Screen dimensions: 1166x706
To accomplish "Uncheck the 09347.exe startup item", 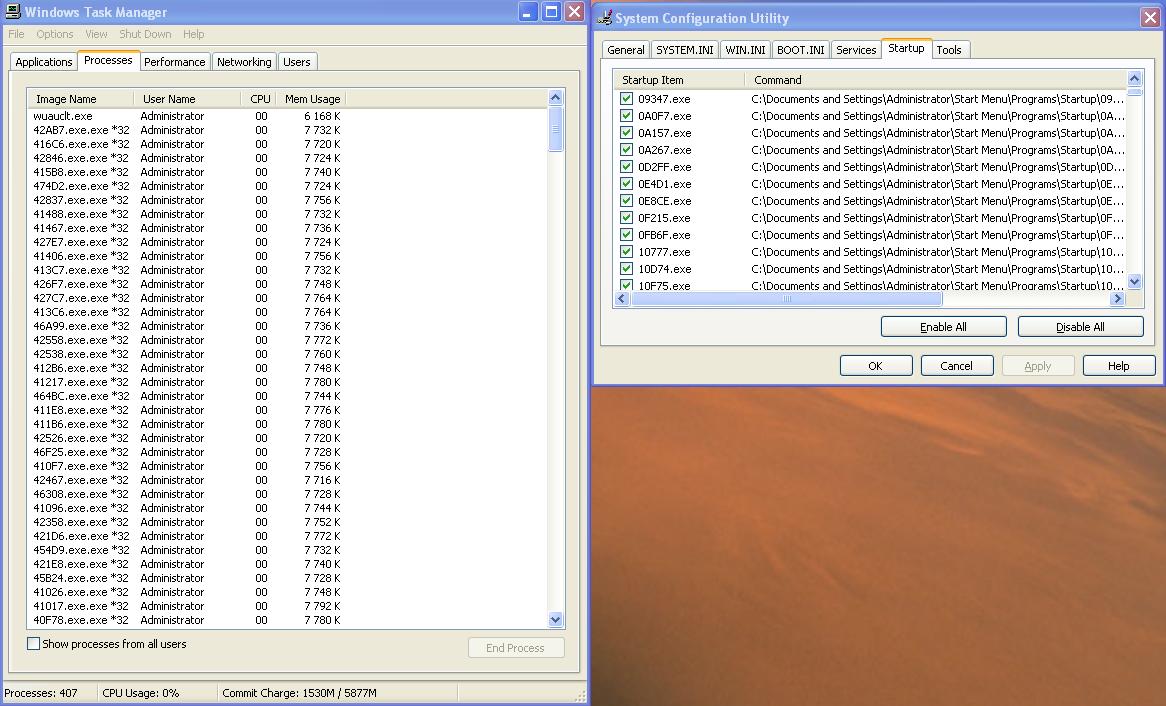I will coord(626,99).
